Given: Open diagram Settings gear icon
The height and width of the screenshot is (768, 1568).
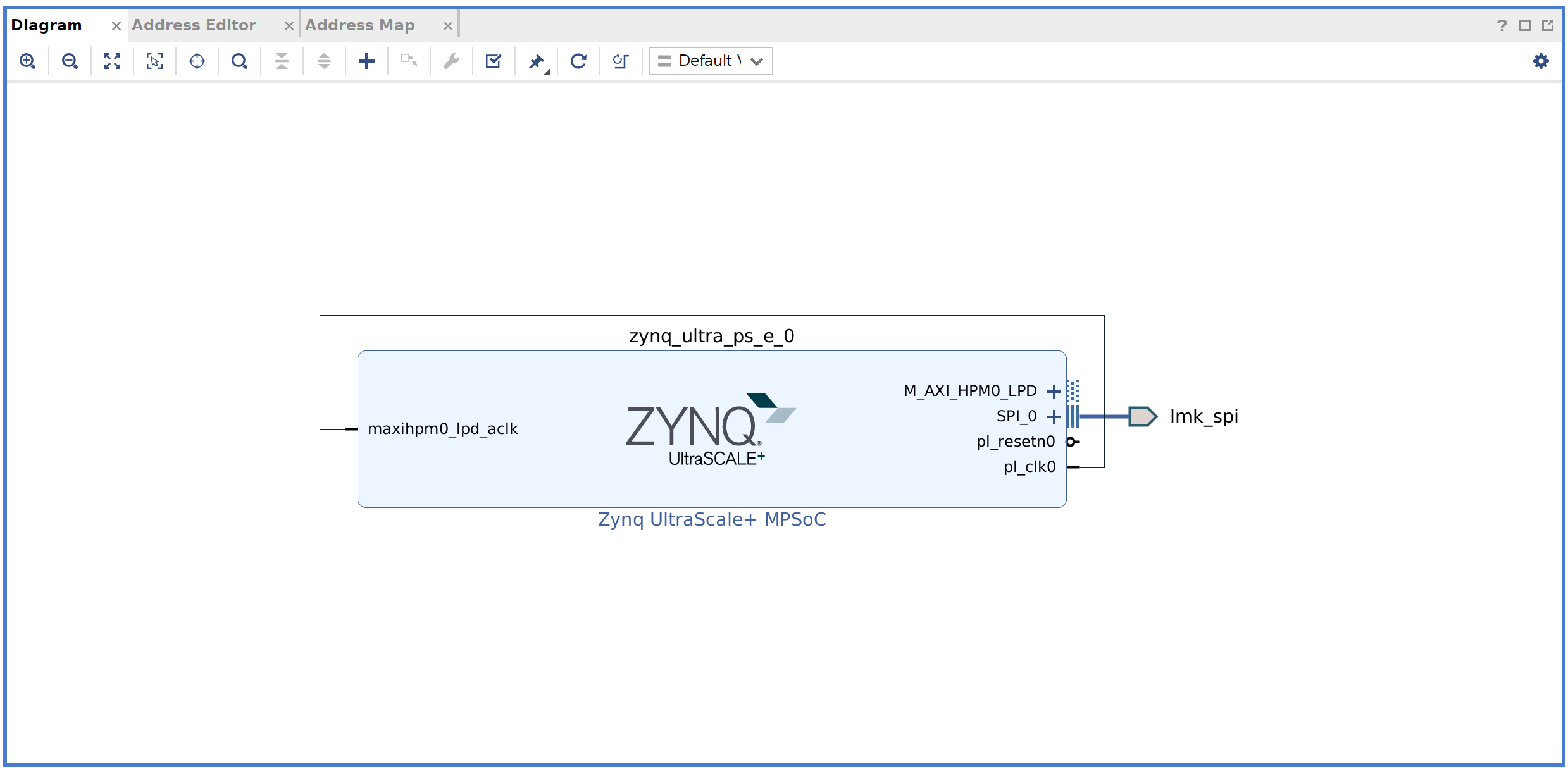Looking at the screenshot, I should point(1541,61).
